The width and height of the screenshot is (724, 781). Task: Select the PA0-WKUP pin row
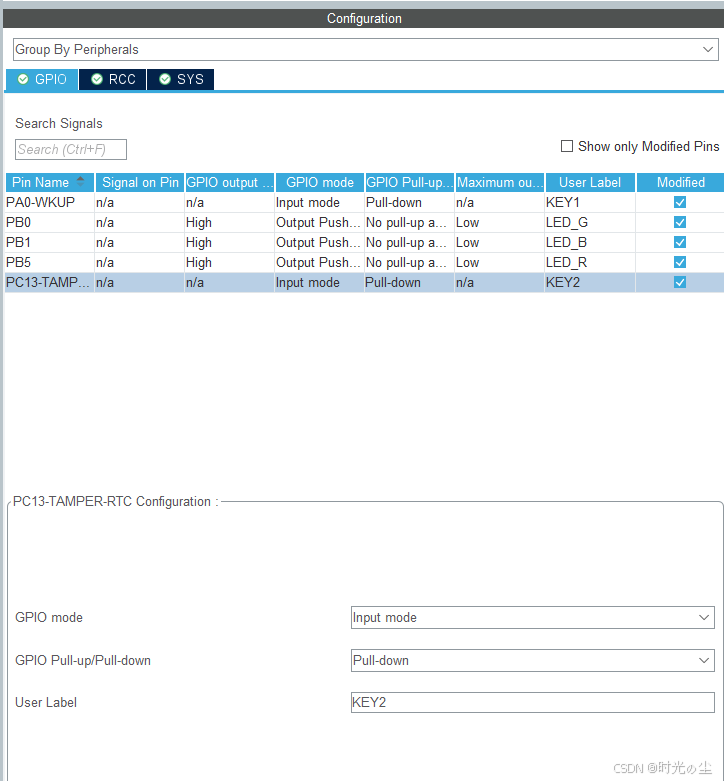click(364, 202)
